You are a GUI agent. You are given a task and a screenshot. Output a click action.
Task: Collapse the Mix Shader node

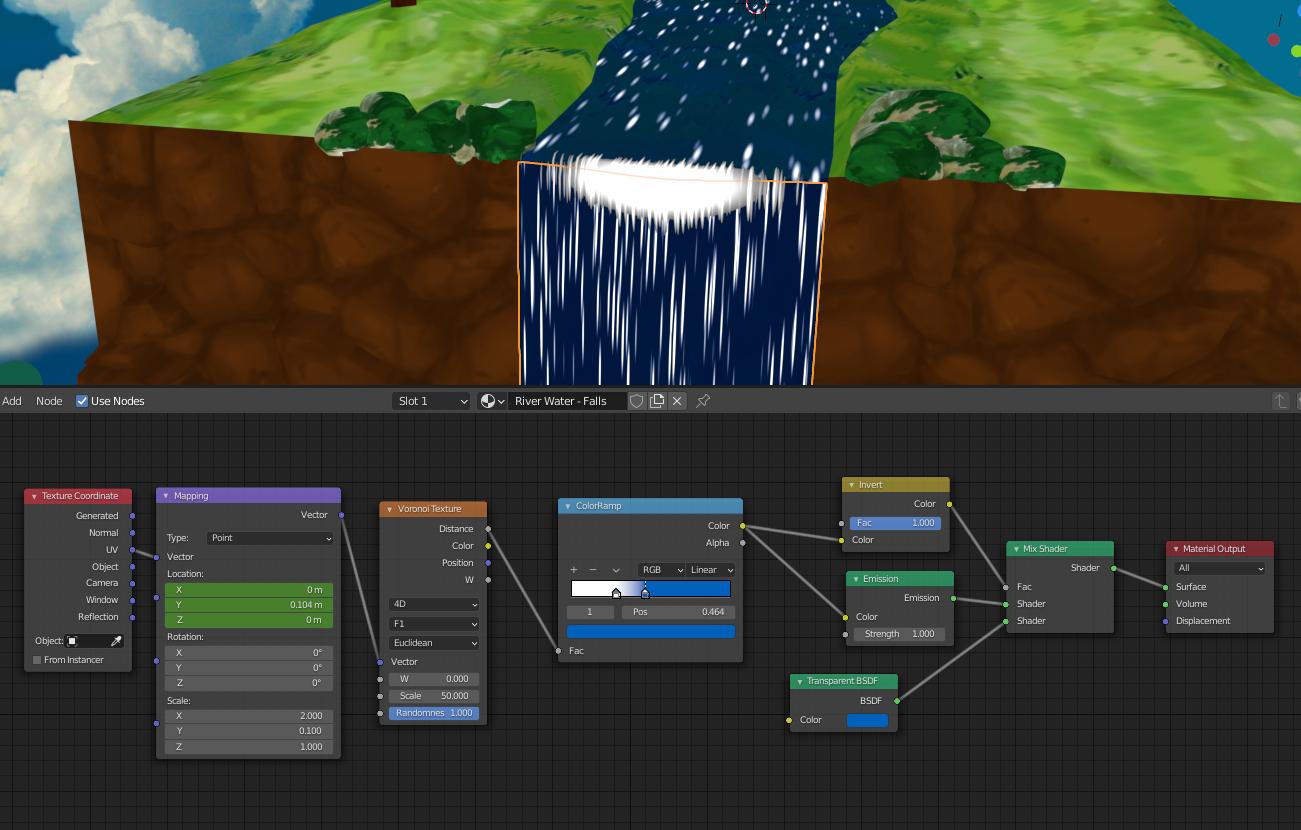point(1016,549)
